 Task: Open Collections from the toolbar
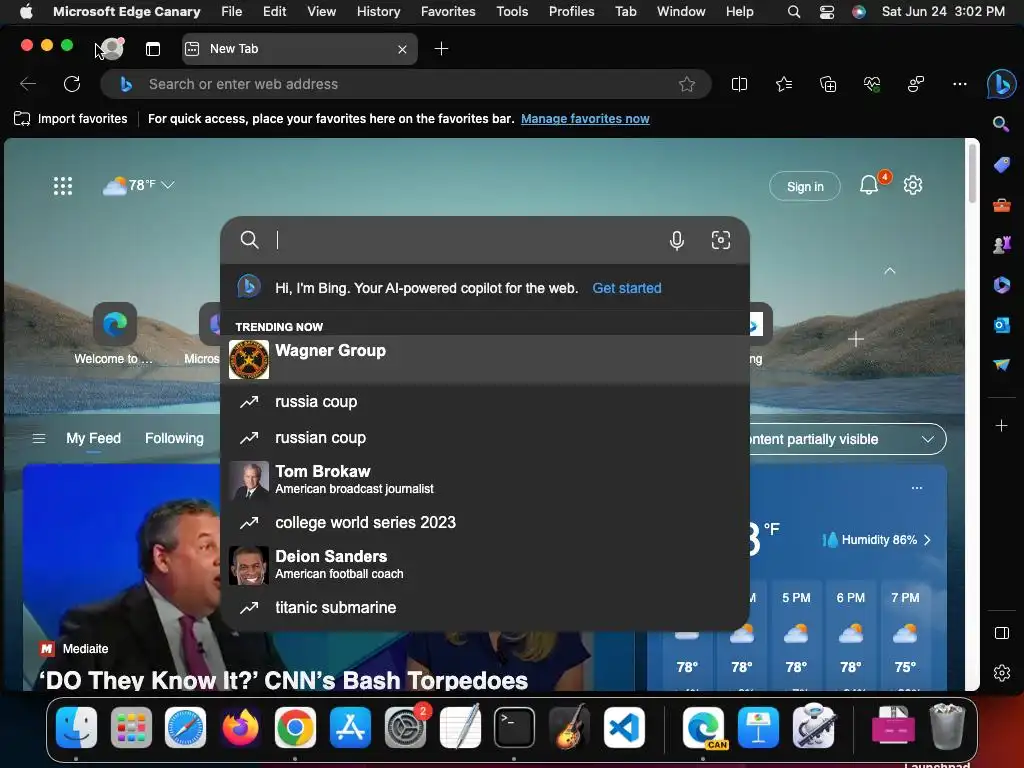point(827,84)
